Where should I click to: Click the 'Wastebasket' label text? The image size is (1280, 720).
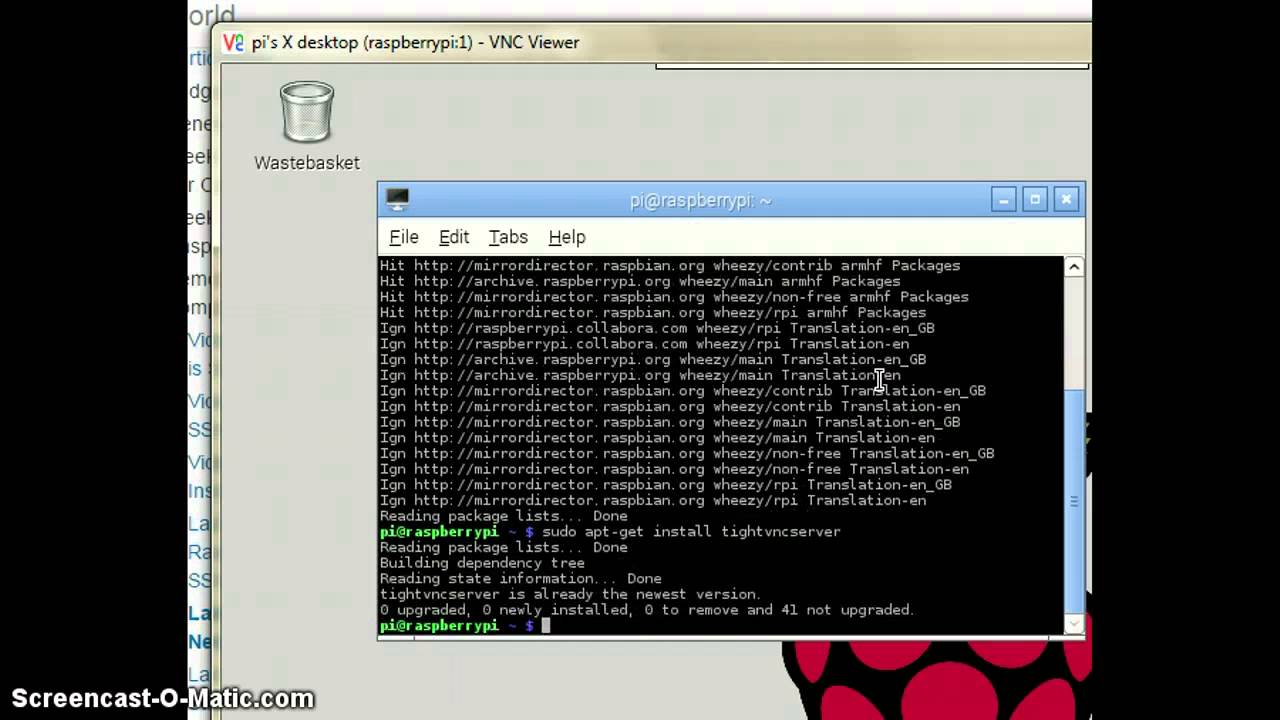coord(306,163)
